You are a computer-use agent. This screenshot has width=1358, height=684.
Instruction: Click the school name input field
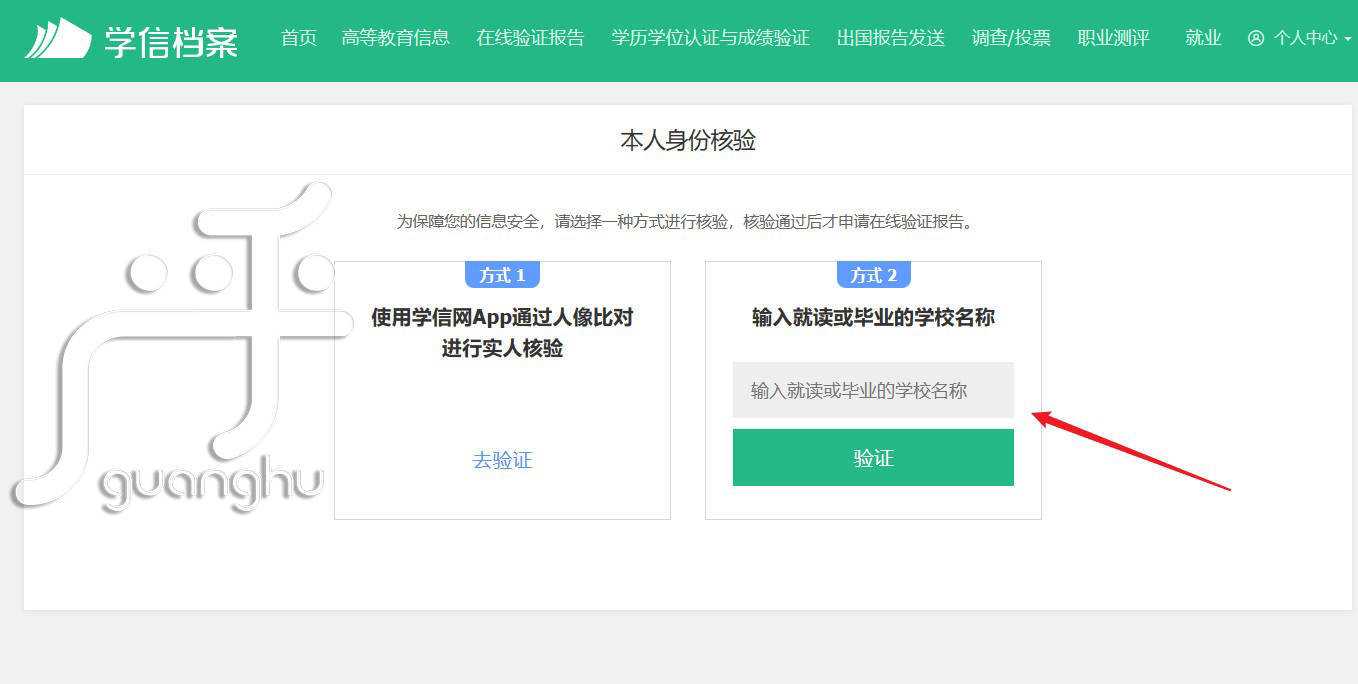click(x=873, y=390)
